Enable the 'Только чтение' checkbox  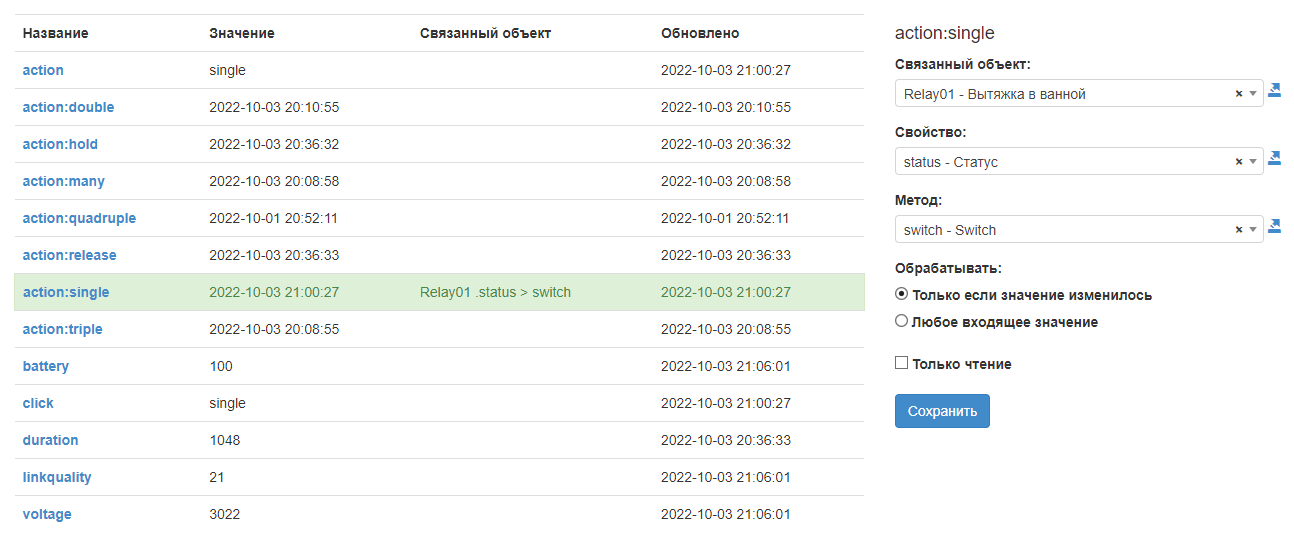tap(901, 363)
